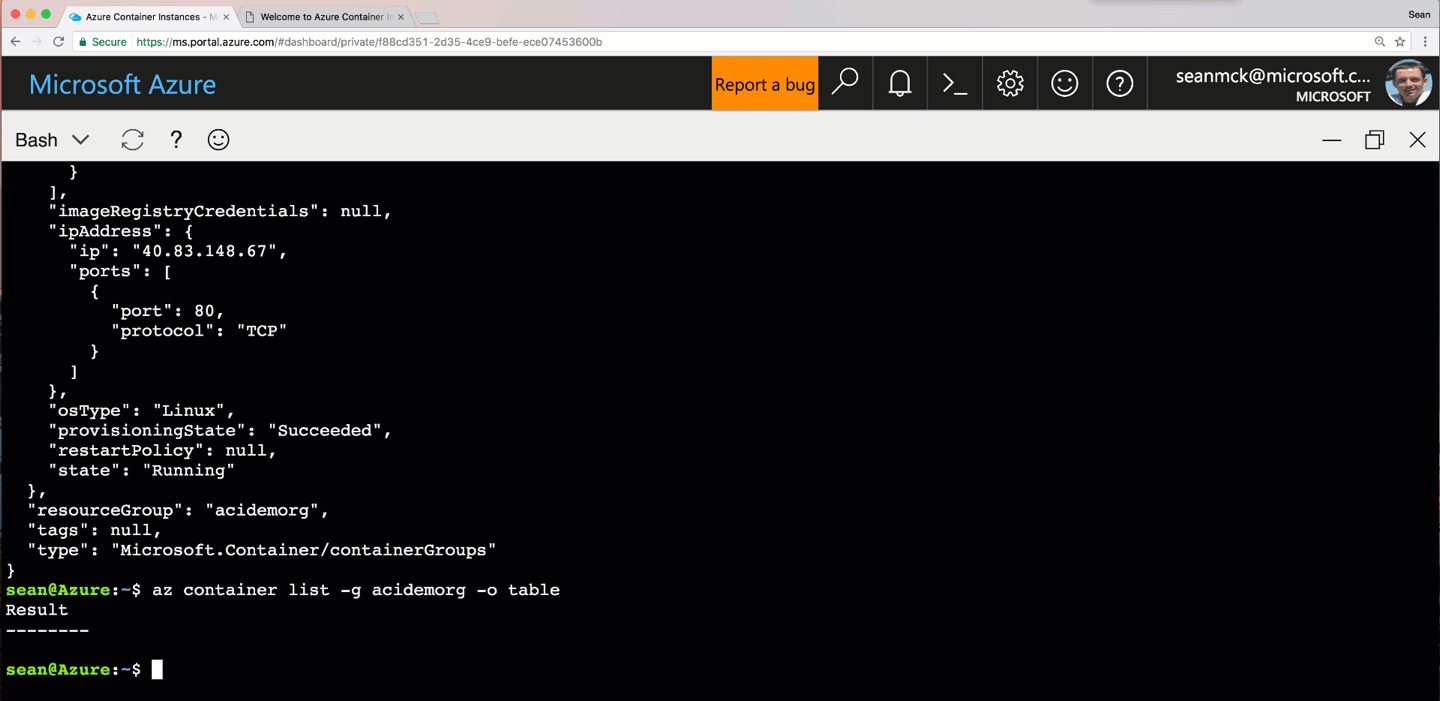The height and width of the screenshot is (701, 1440).
Task: Click the IP address "40.83.148.67" text
Action: (x=205, y=251)
